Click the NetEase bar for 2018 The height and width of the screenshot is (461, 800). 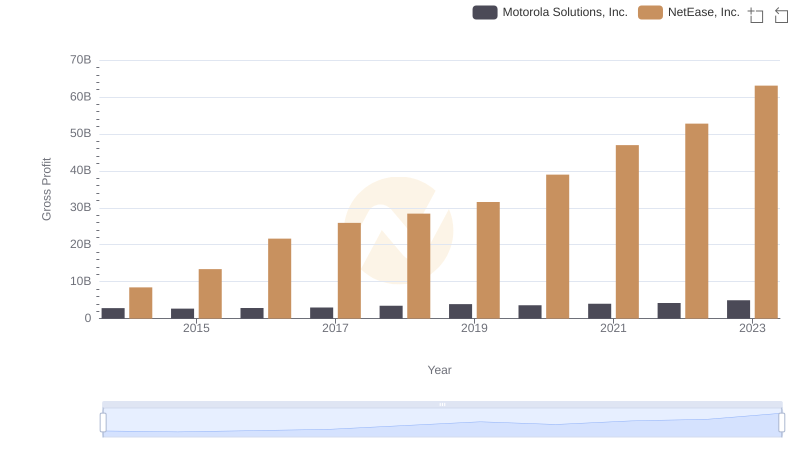pos(418,266)
